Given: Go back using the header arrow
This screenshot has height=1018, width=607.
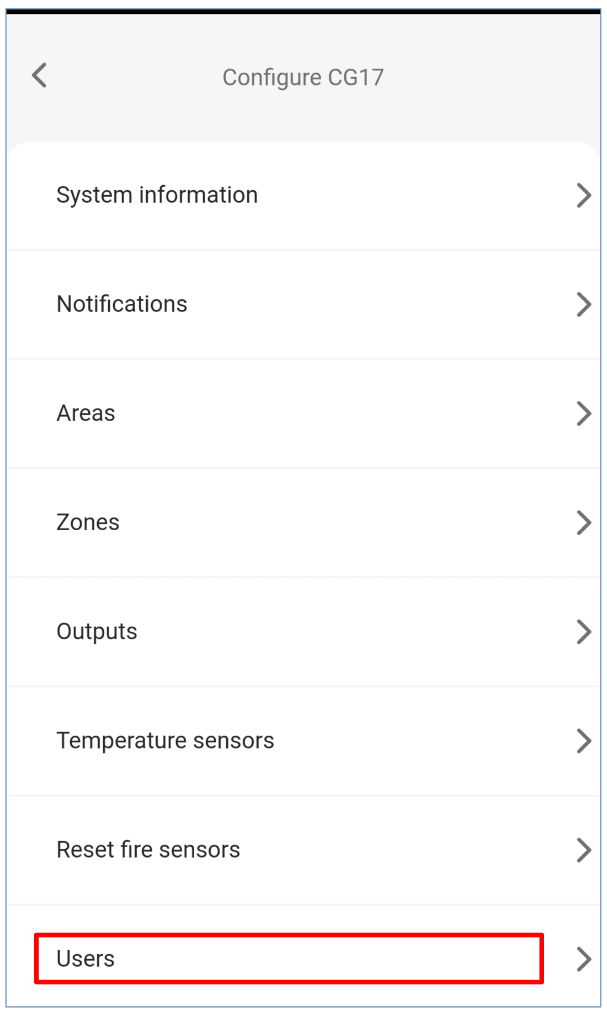Looking at the screenshot, I should [x=39, y=75].
